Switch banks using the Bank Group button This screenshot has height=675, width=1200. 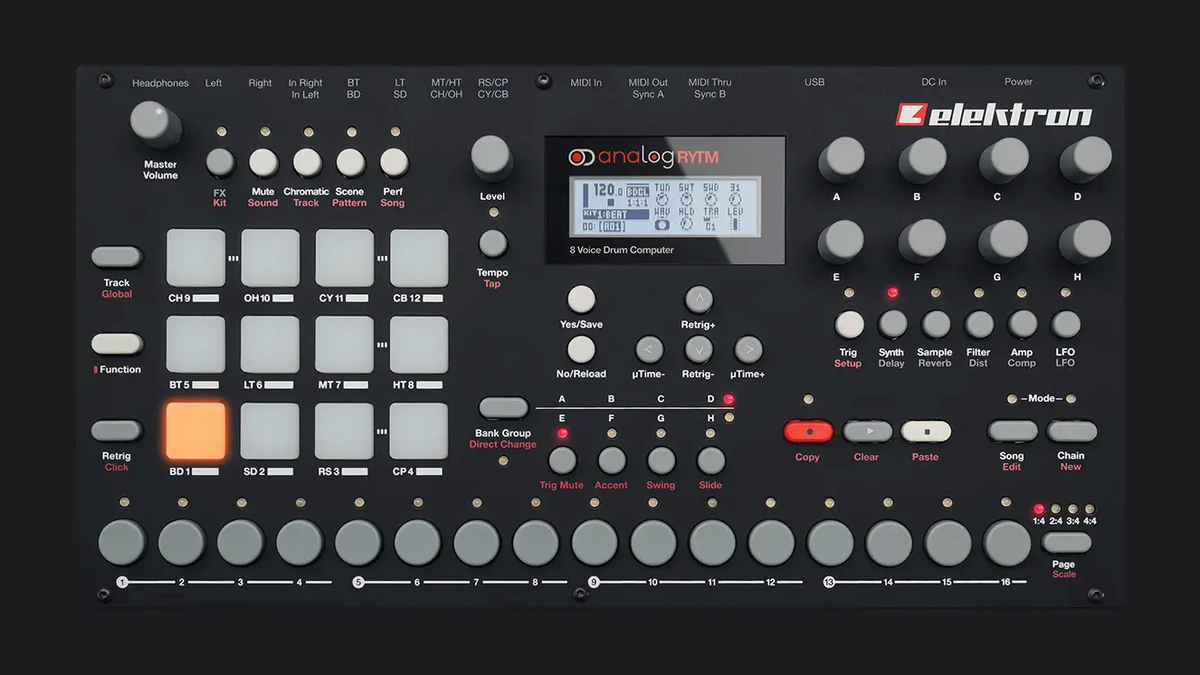click(504, 408)
